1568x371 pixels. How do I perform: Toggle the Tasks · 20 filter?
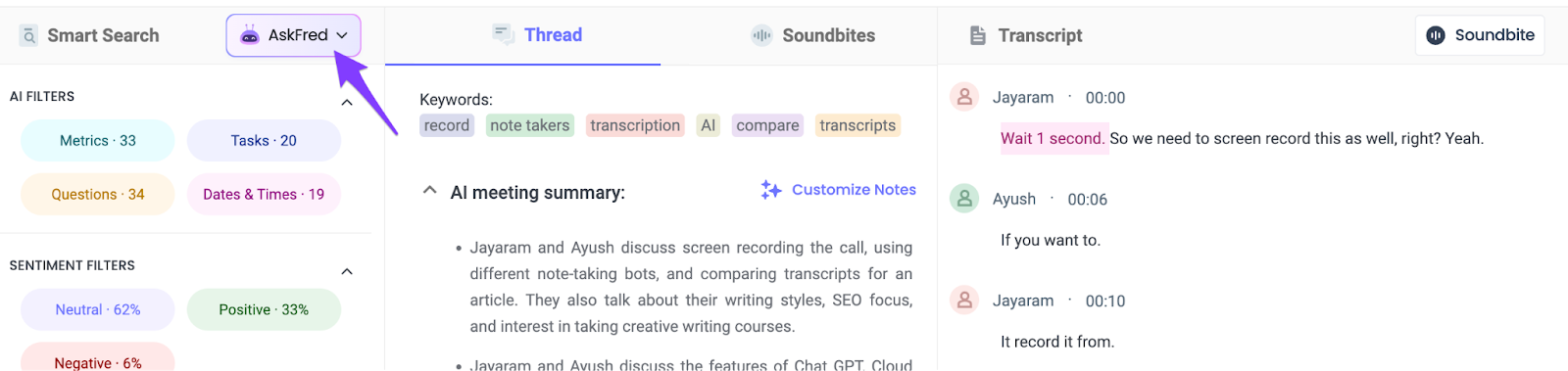(x=264, y=141)
